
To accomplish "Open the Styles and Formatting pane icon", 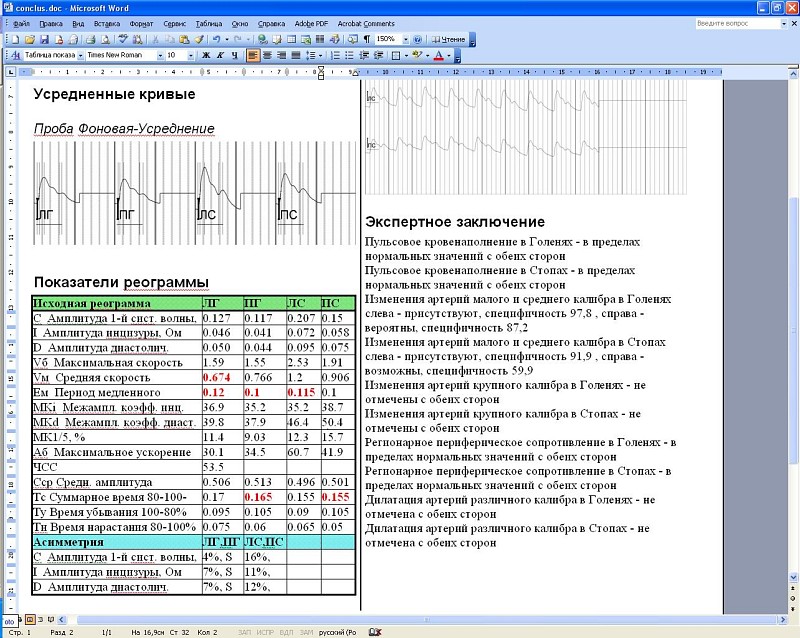I will (15, 55).
